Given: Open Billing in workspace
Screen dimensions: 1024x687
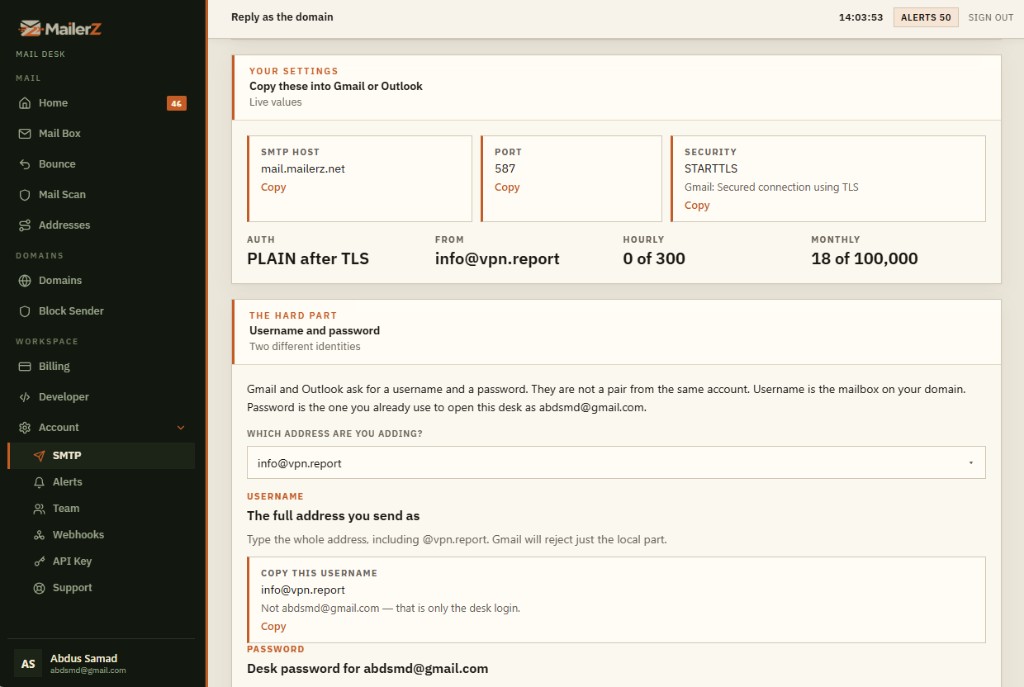Looking at the screenshot, I should pyautogui.click(x=101, y=366).
